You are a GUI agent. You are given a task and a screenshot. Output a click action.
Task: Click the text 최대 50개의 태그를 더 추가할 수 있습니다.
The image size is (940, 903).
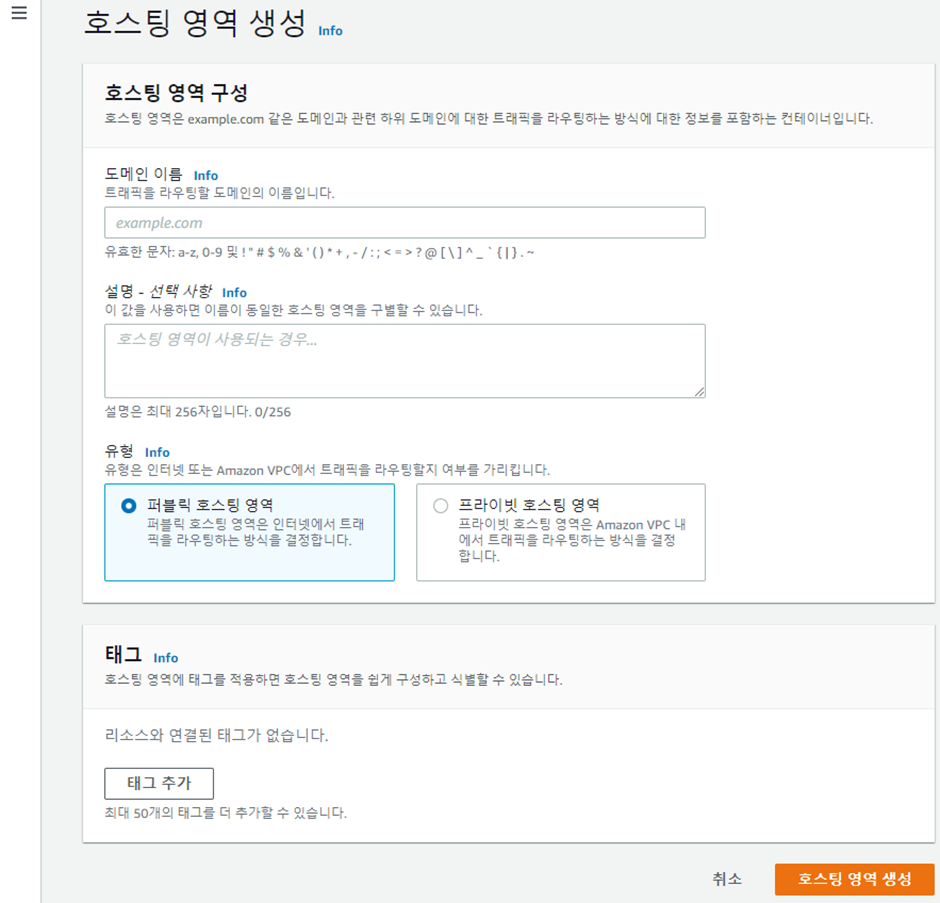226,813
